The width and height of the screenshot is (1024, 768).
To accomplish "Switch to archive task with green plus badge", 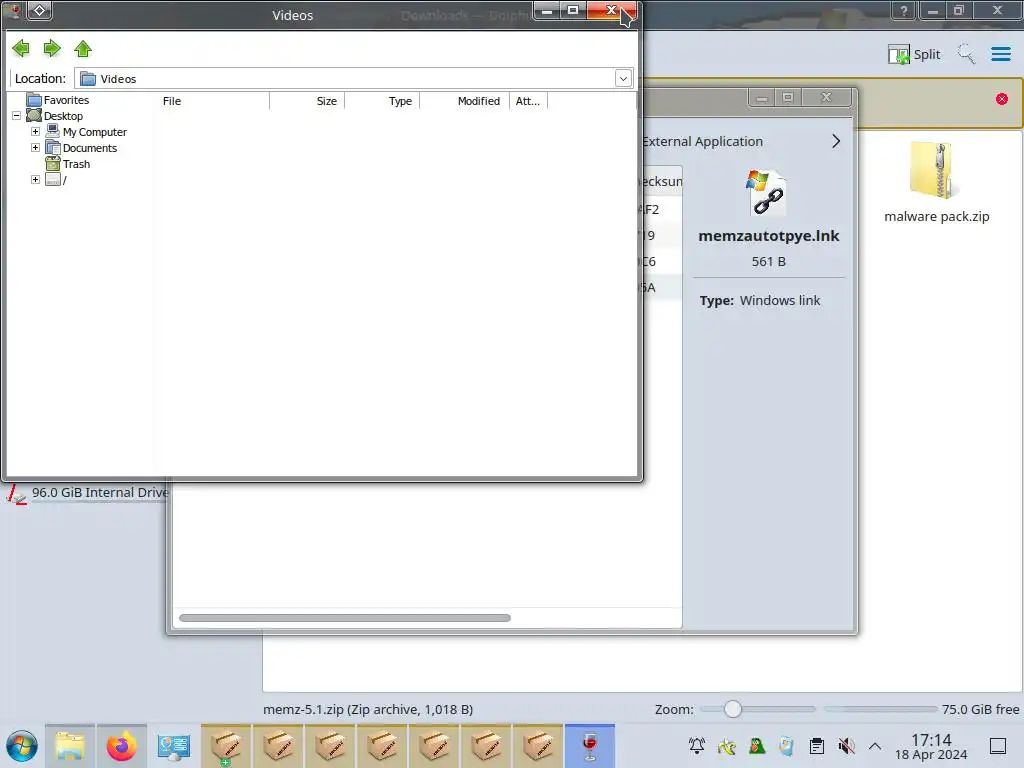I will coord(226,746).
